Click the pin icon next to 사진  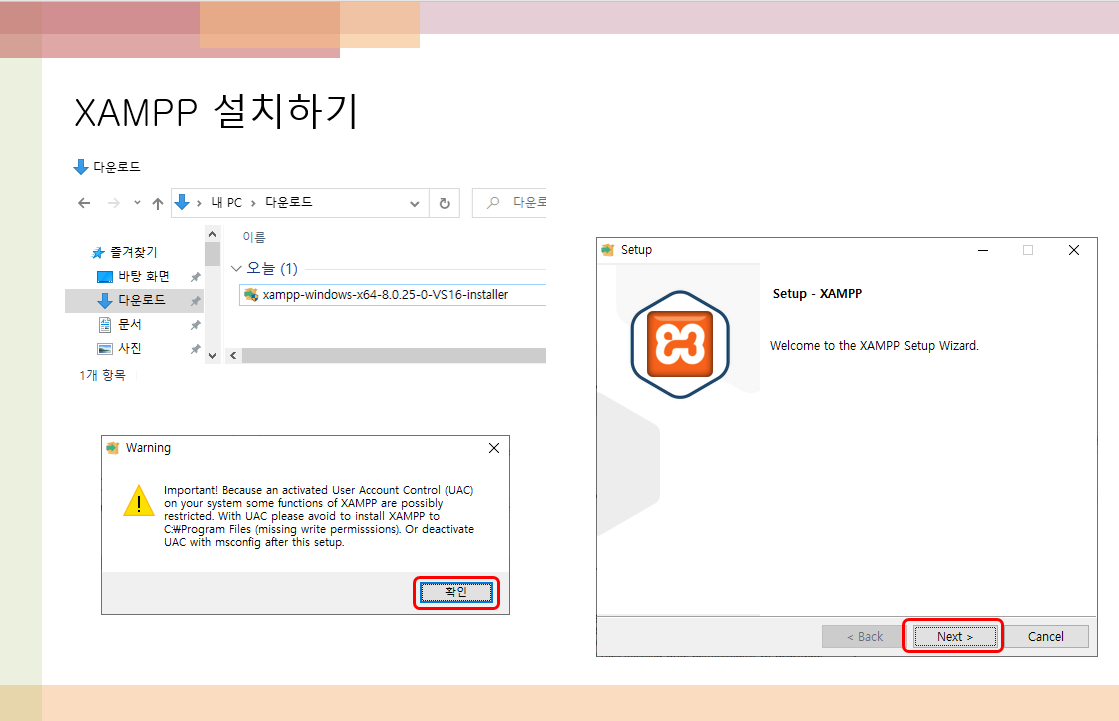point(195,349)
